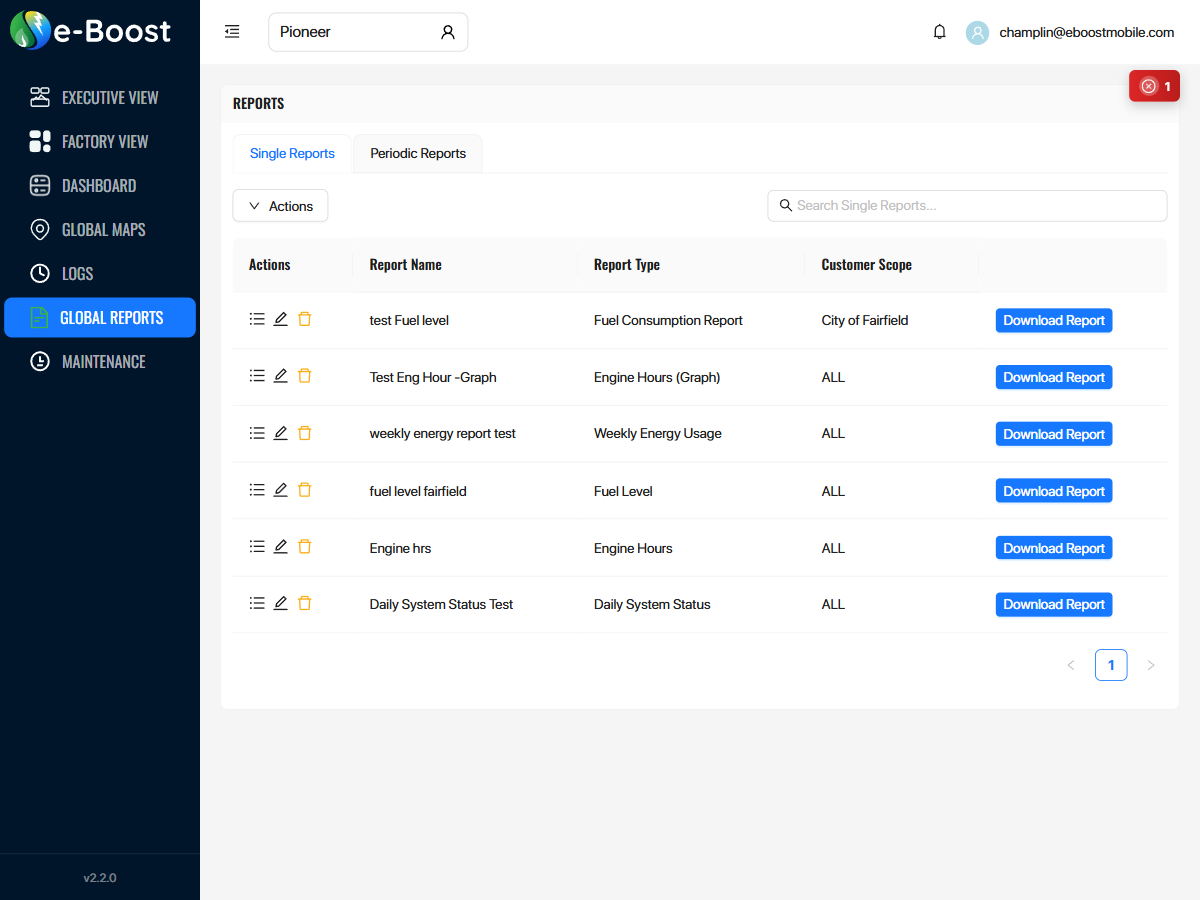Screen dimensions: 1200x900
Task: Click inside the Search Single Reports field
Action: click(x=966, y=205)
